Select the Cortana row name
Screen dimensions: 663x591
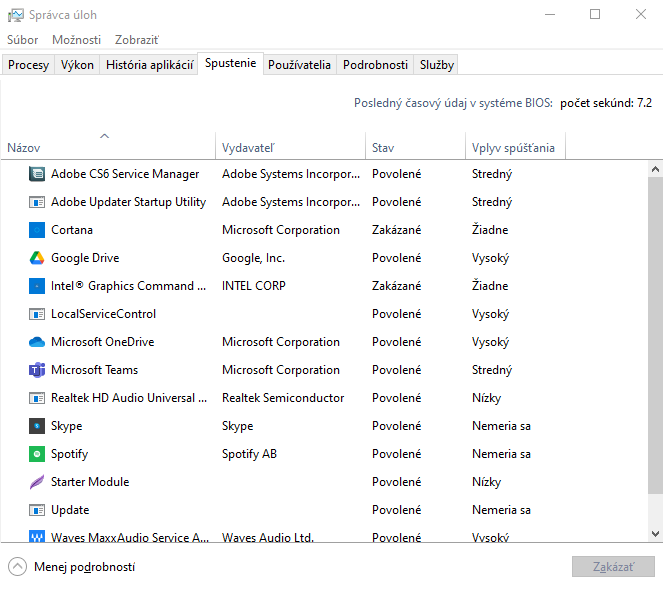72,230
